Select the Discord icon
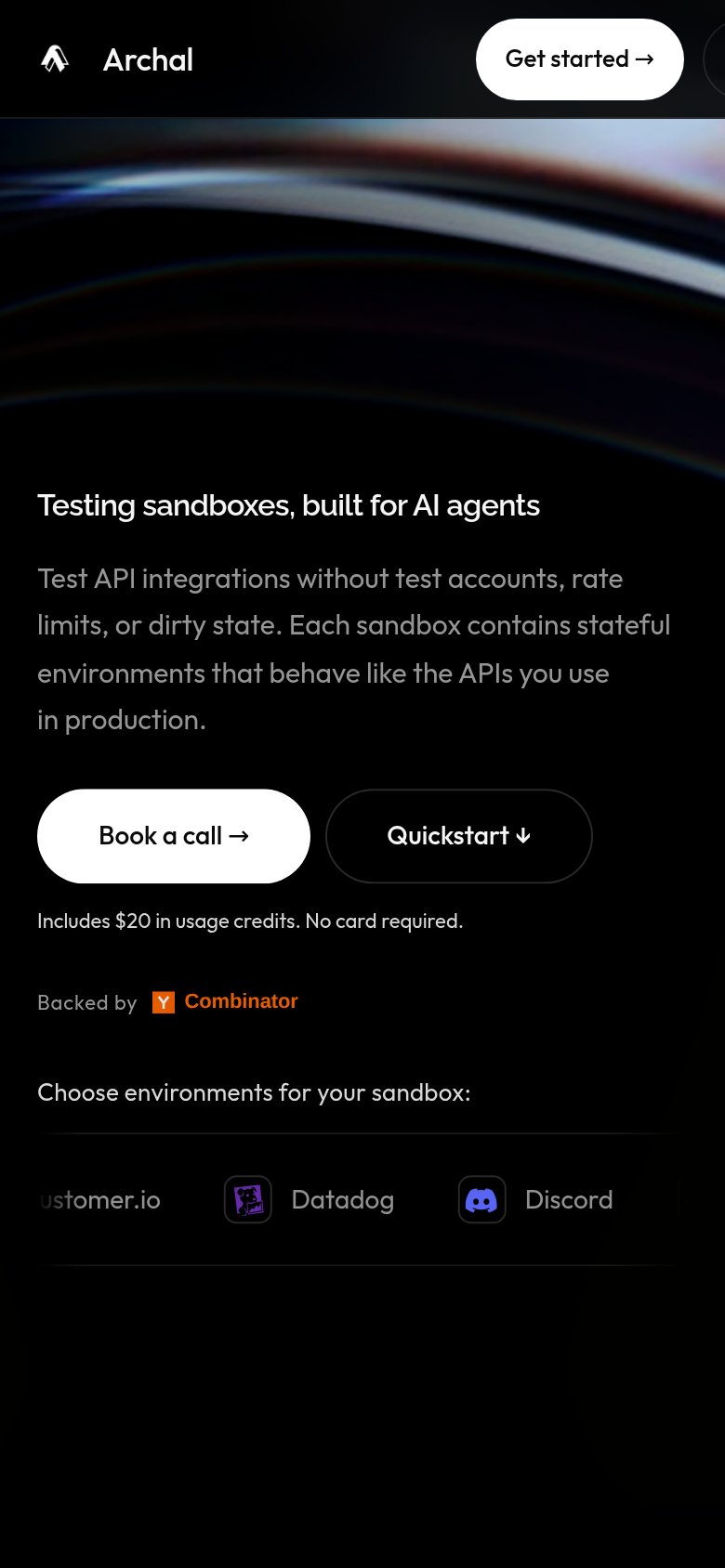This screenshot has width=725, height=1568. pyautogui.click(x=482, y=1199)
